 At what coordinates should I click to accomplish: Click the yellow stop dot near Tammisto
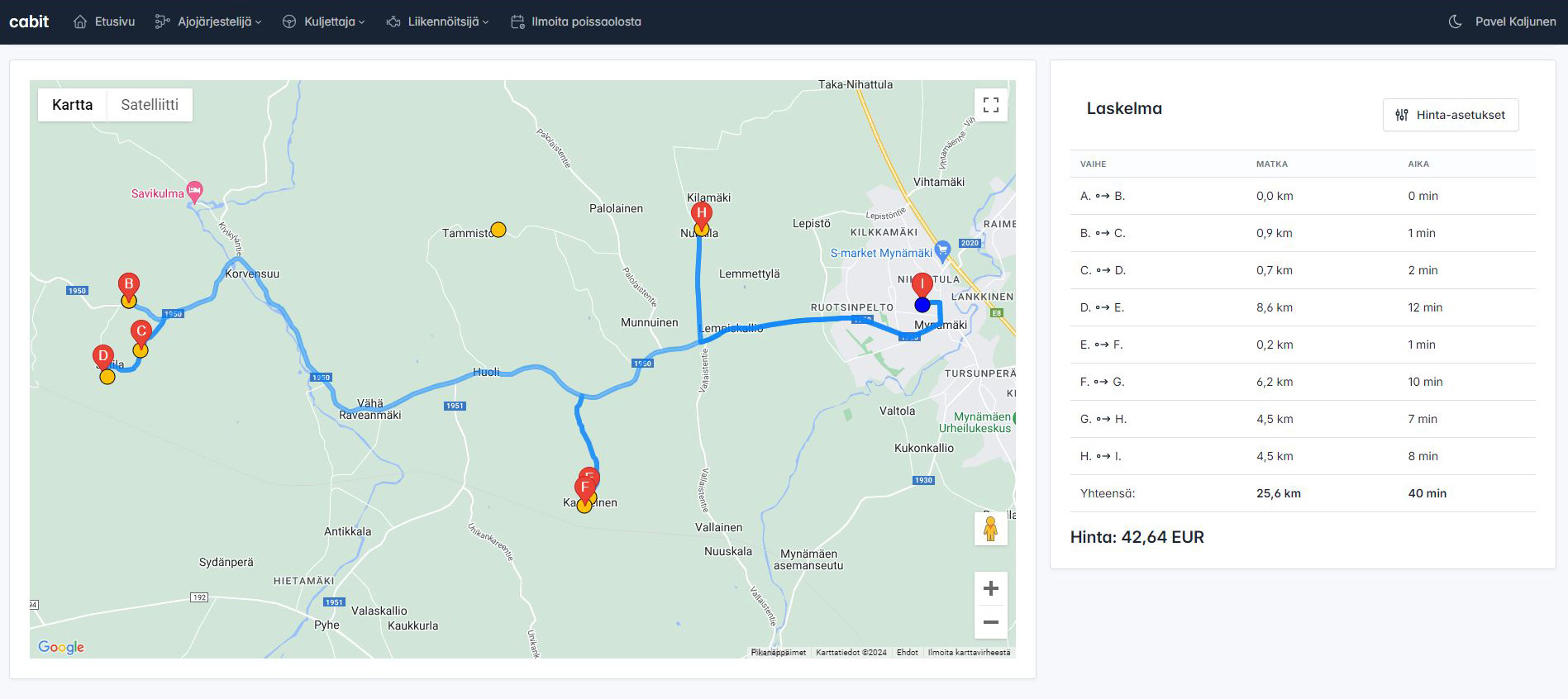point(498,230)
